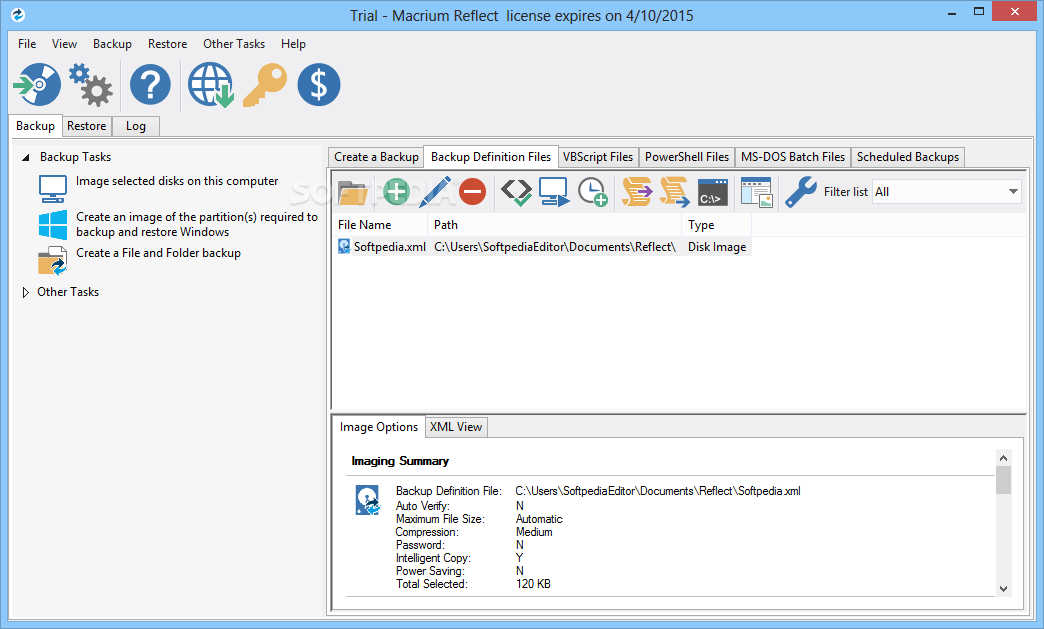Click the folder icon in definition files toolbar
This screenshot has height=629, width=1044.
352,192
